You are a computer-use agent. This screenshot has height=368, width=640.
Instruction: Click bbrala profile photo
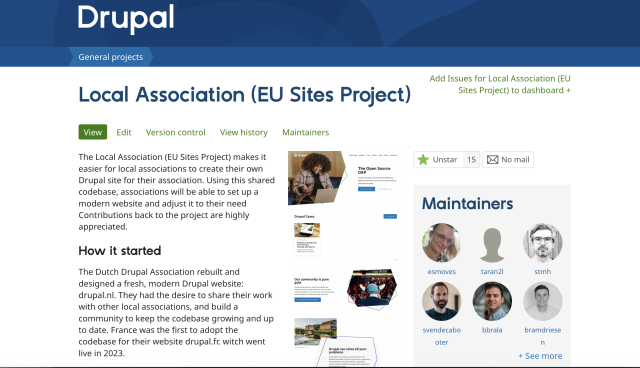click(x=492, y=301)
